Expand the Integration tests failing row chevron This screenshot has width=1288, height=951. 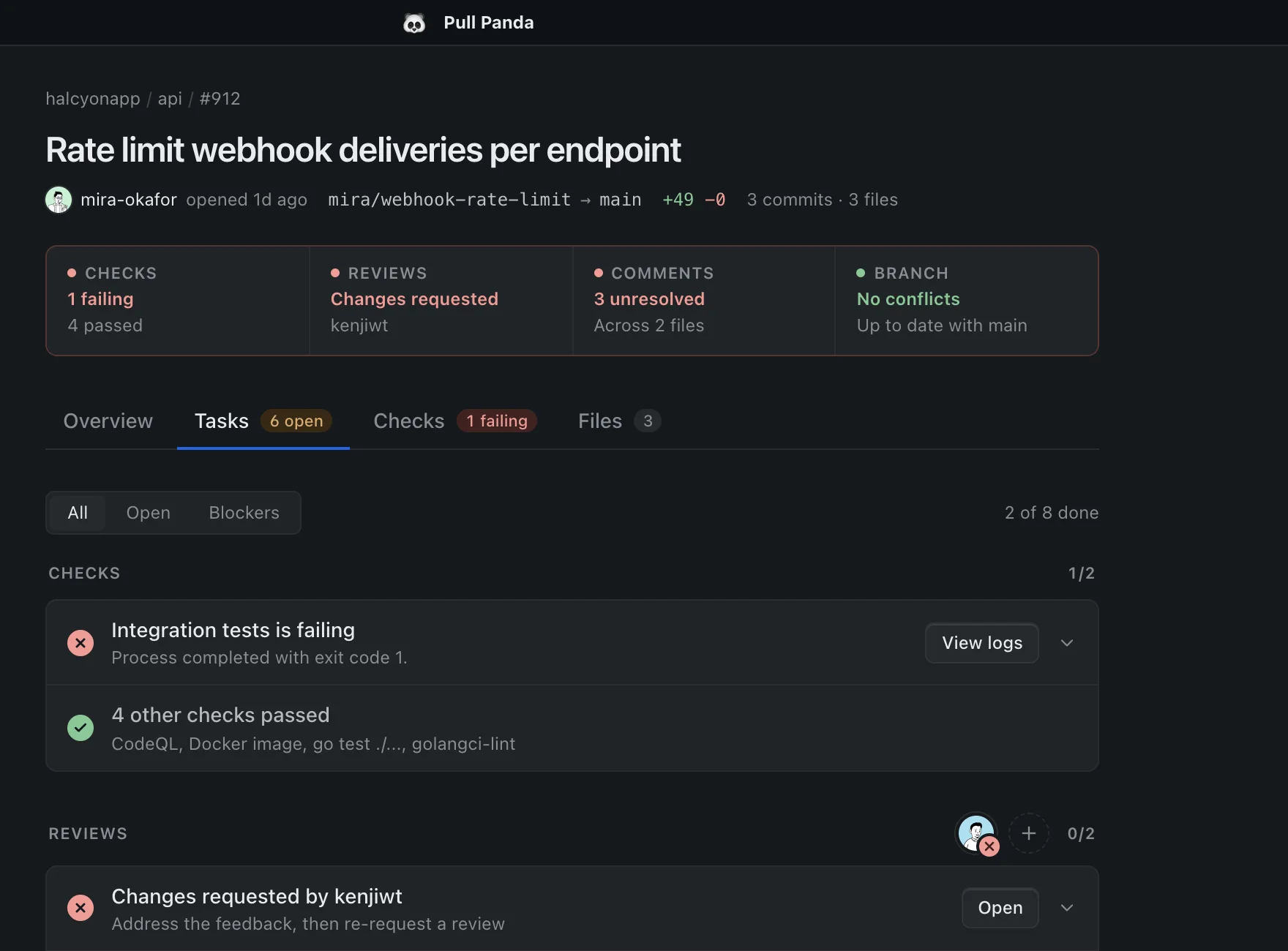pyautogui.click(x=1067, y=643)
